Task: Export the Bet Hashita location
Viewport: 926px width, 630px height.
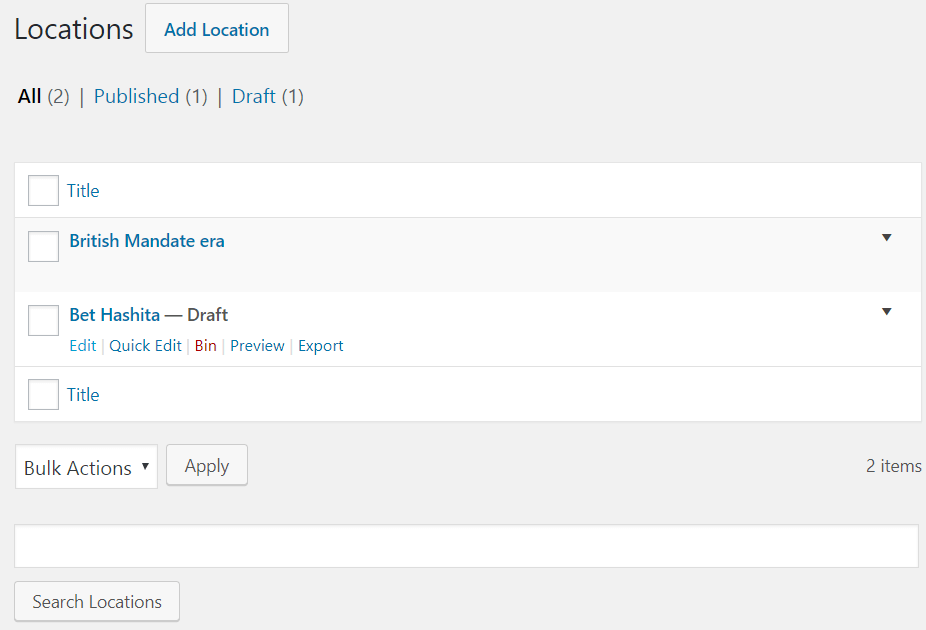Action: [x=320, y=346]
